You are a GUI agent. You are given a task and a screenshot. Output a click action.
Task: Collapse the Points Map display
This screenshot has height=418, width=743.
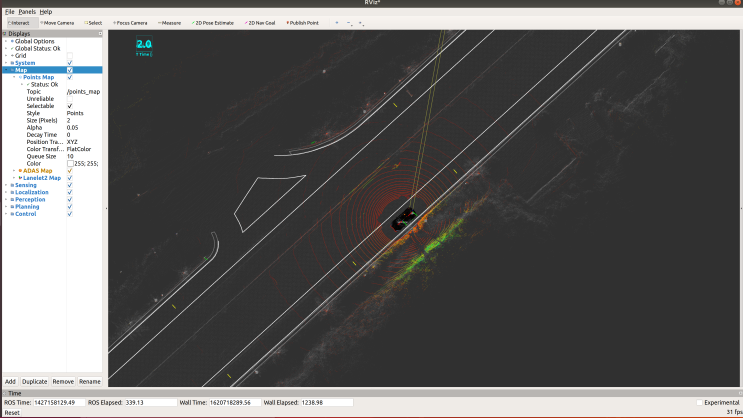pos(14,77)
